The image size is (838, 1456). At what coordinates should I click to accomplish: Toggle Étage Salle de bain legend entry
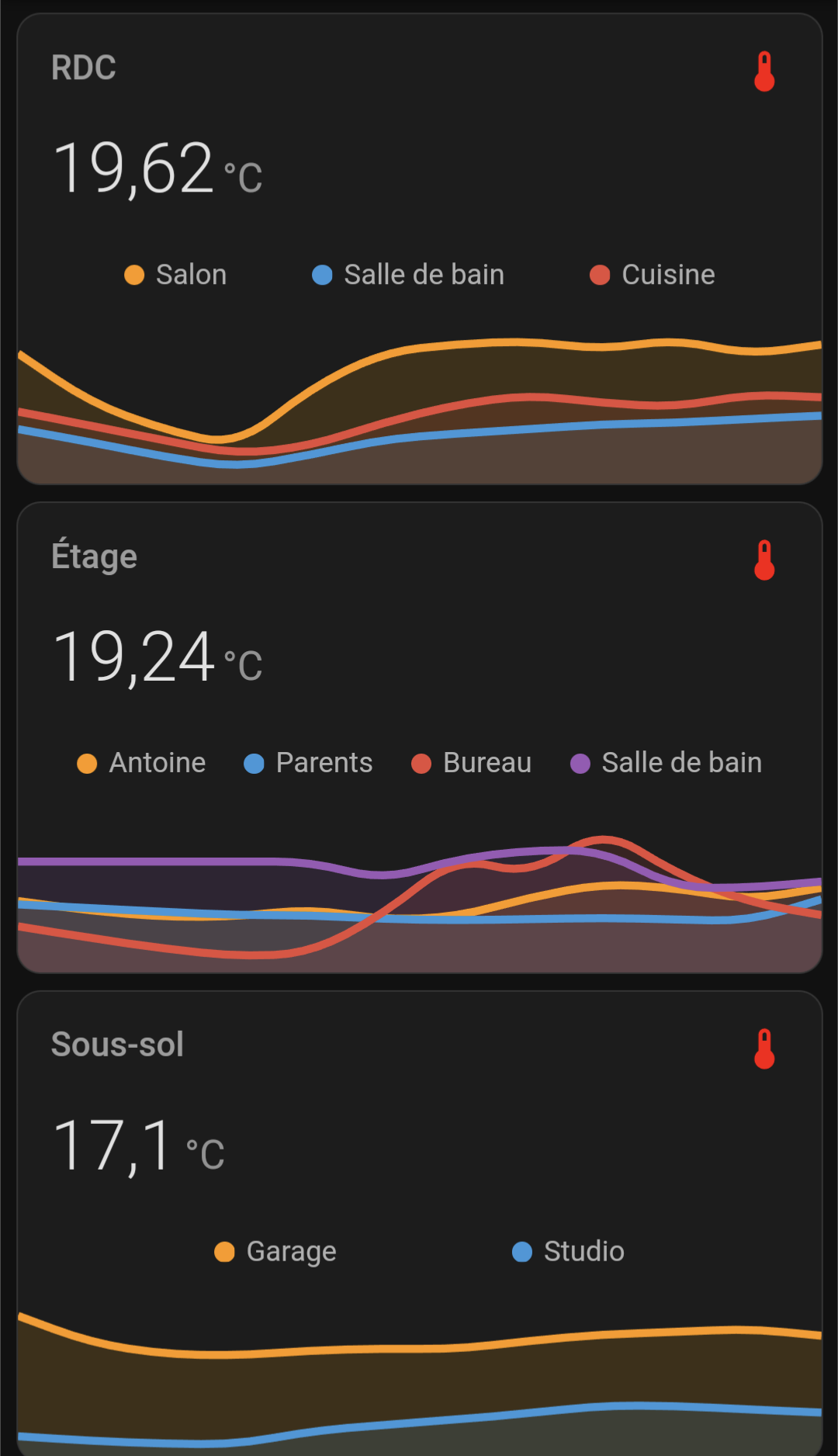pyautogui.click(x=667, y=763)
